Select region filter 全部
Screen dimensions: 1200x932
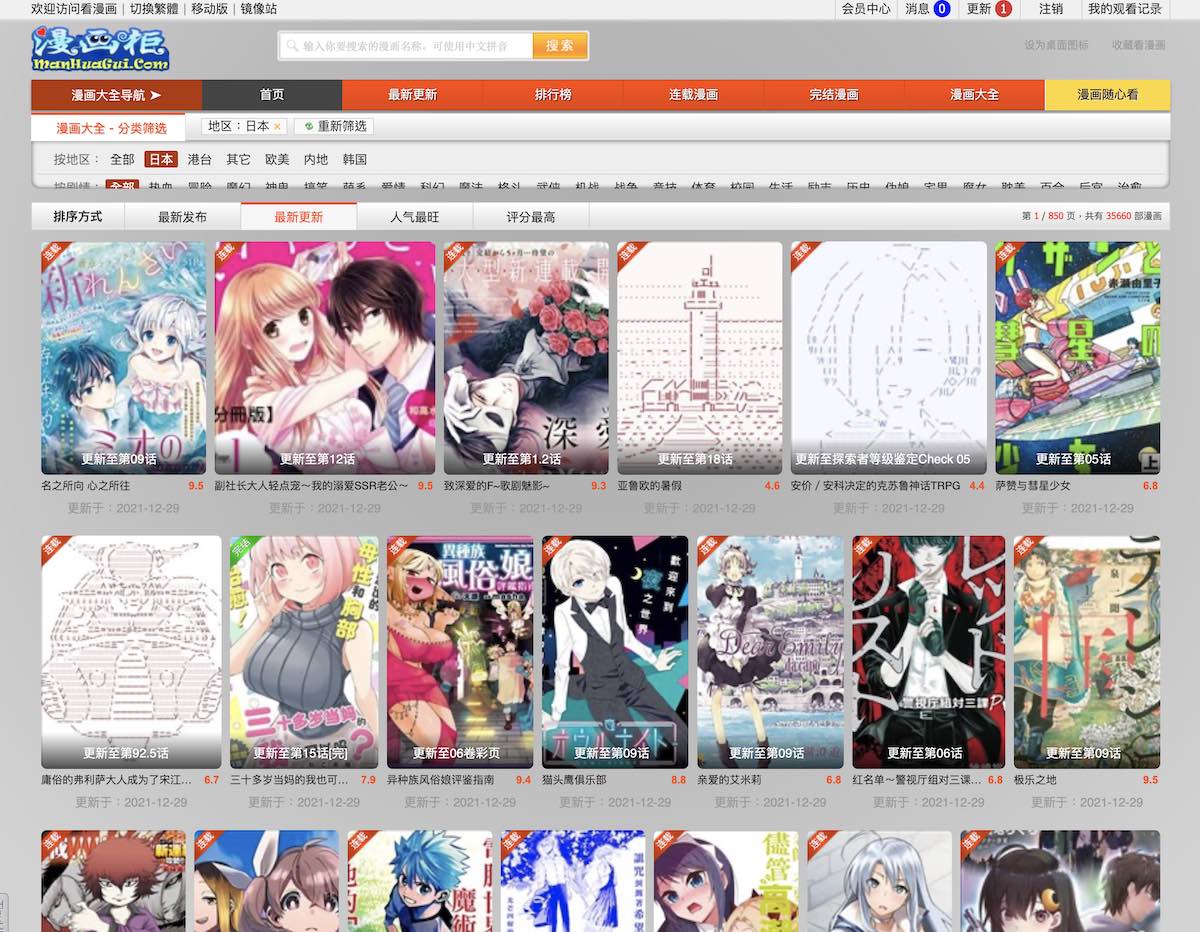point(122,159)
